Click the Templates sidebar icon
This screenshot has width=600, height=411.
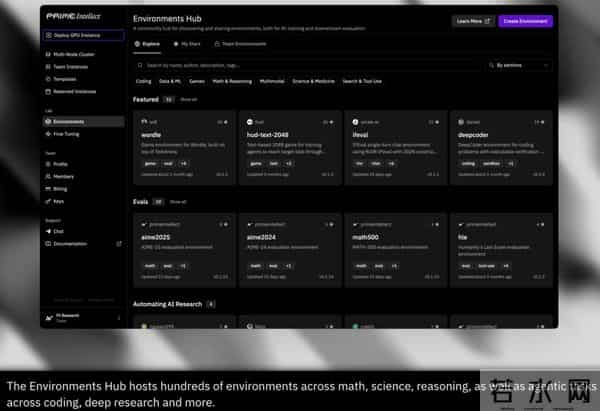pos(48,78)
